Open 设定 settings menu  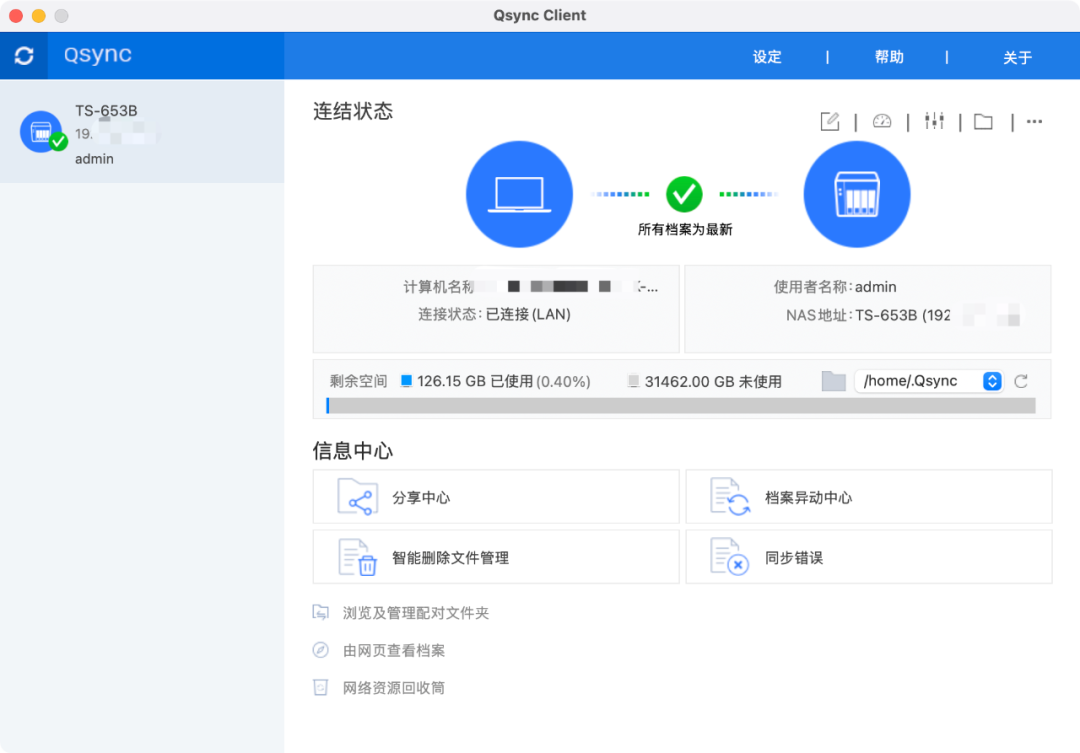(767, 57)
